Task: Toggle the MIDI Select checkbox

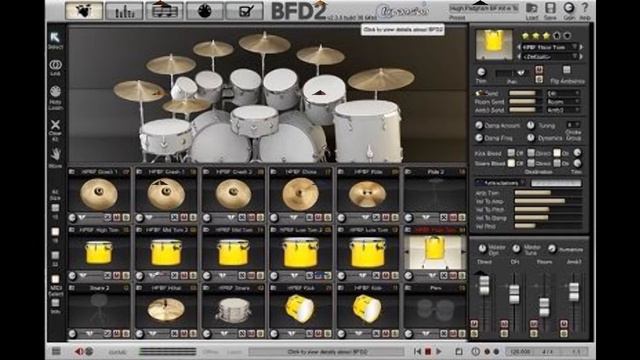Action: point(55,279)
